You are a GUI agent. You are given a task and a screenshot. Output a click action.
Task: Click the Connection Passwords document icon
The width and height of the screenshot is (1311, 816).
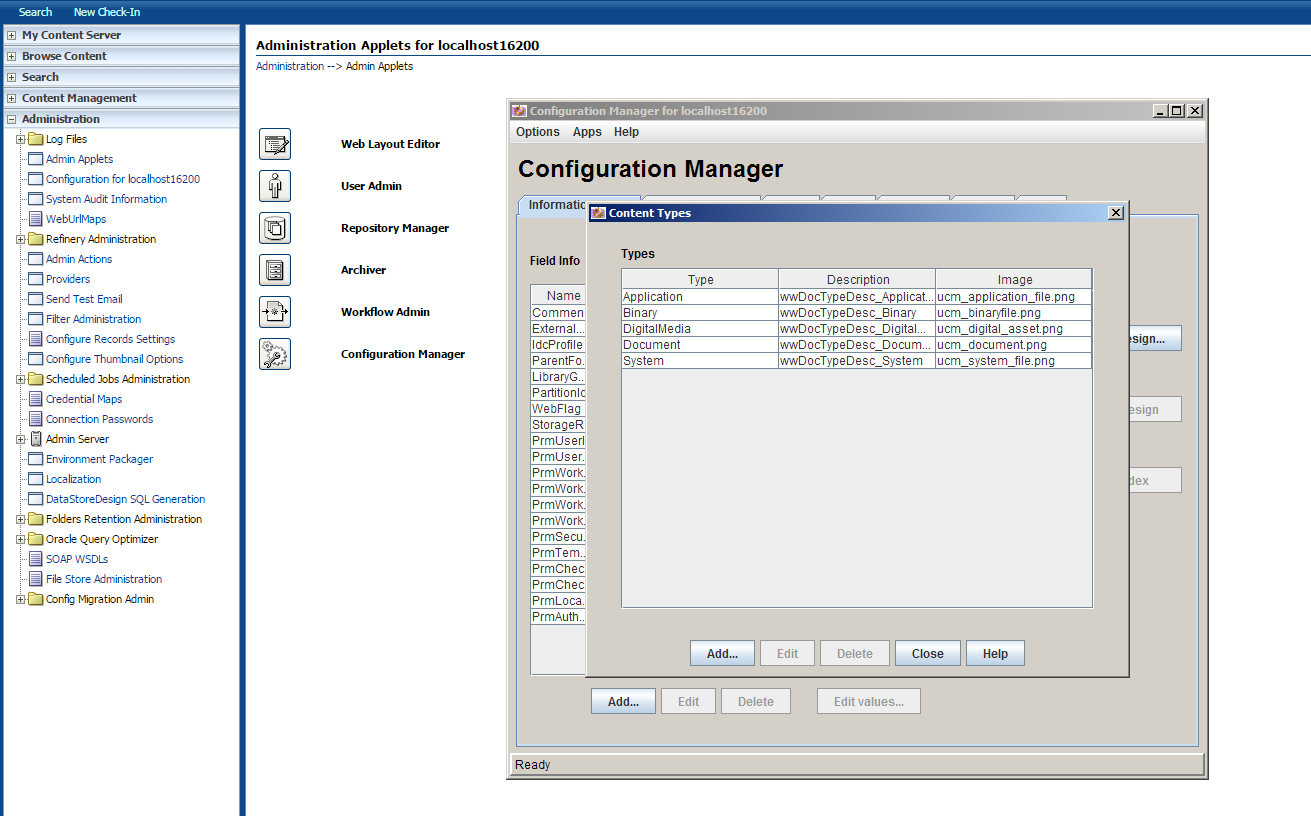(x=35, y=419)
